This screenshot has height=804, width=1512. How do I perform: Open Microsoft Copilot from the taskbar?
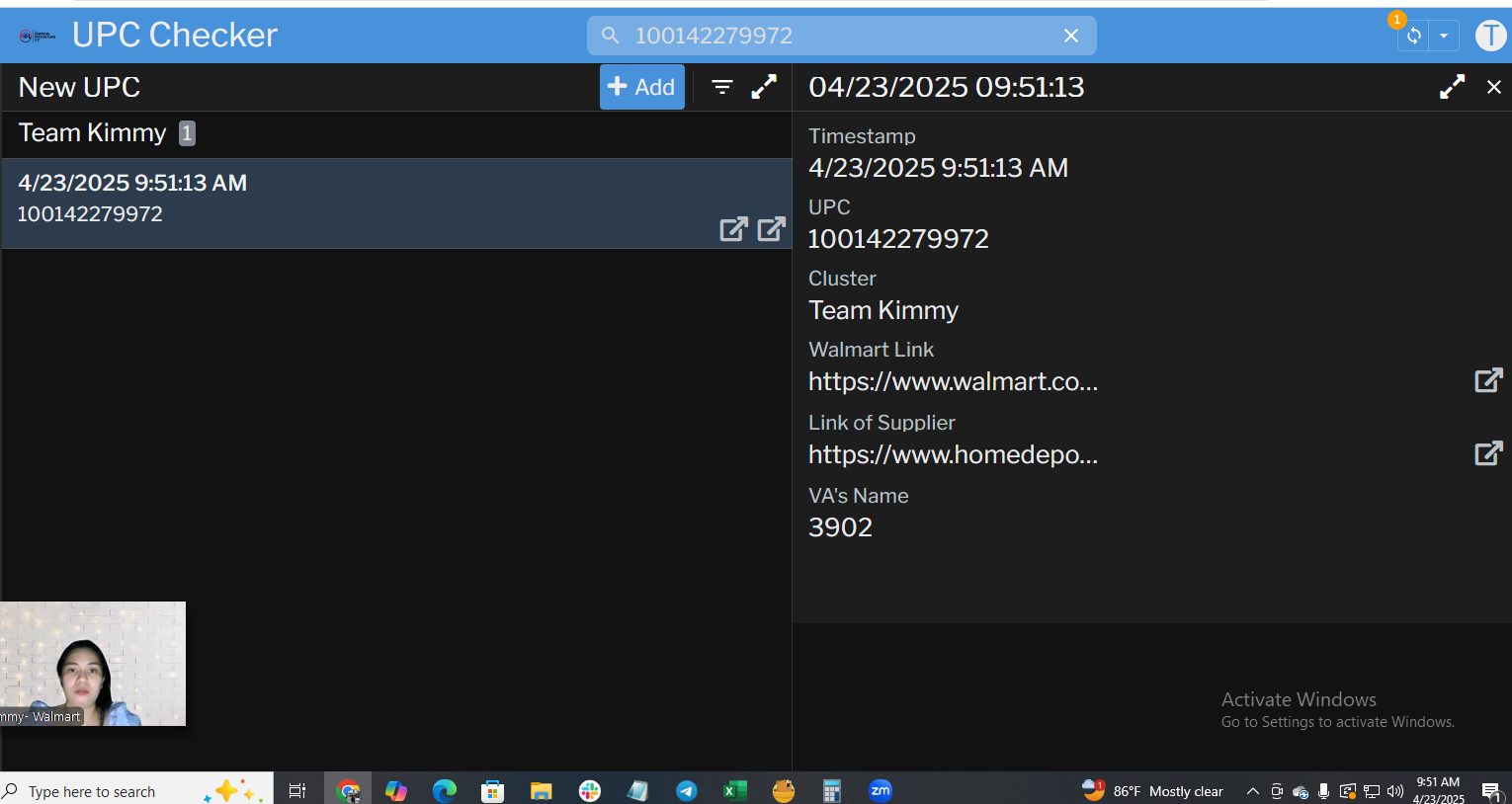point(396,790)
